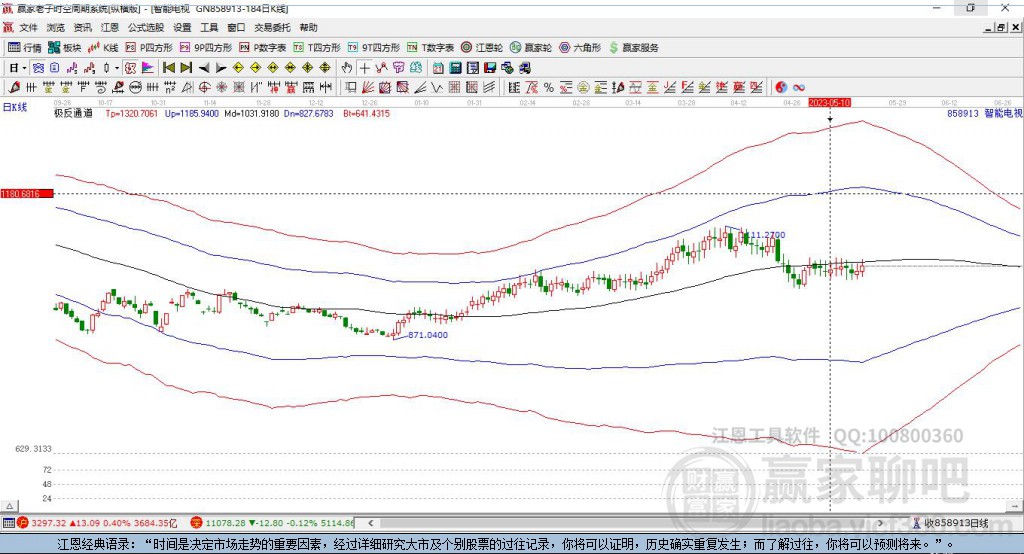Viewport: 1024px width, 554px height.
Task: Click the up triangle at bottom-left corner
Action: point(9,506)
